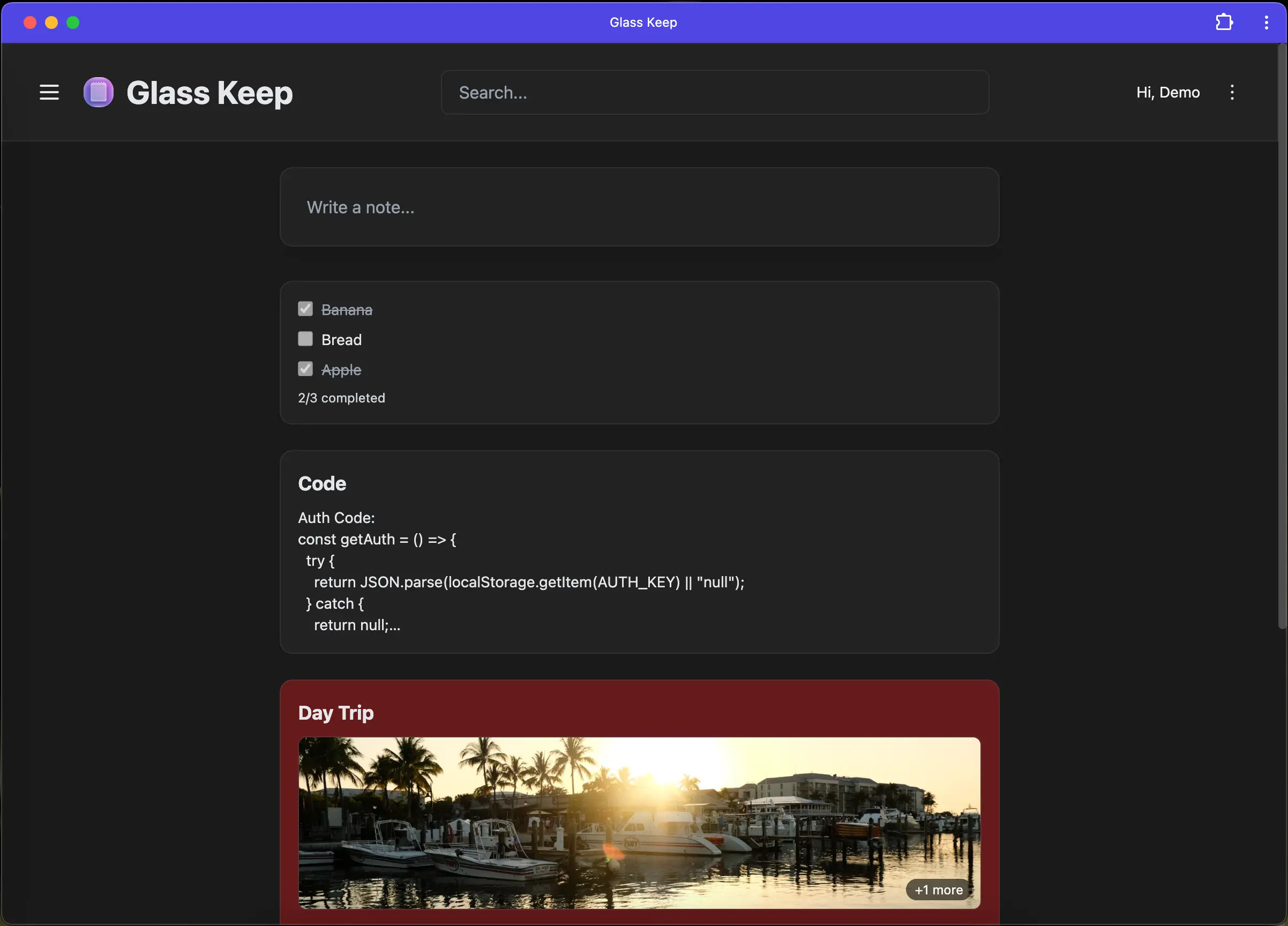
Task: Click the Glass Keep logo icon
Action: pyautogui.click(x=98, y=92)
